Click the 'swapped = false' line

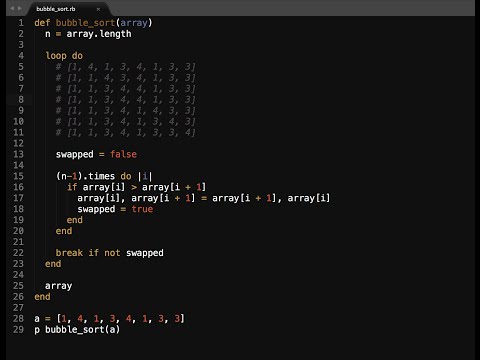click(x=96, y=154)
